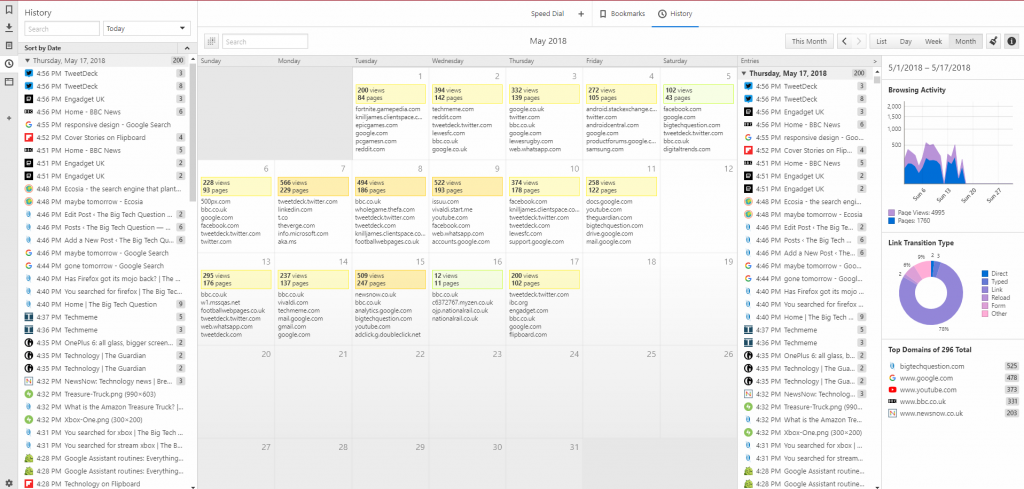Open the Today range dropdown
Image resolution: width=1024 pixels, height=489 pixels.
point(147,29)
